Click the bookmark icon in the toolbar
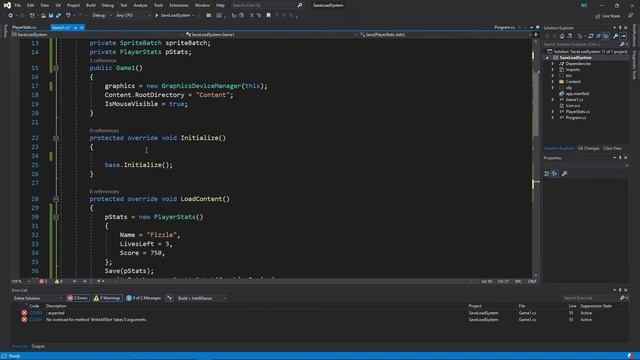Screen dimensions: 640x360 click(268, 16)
